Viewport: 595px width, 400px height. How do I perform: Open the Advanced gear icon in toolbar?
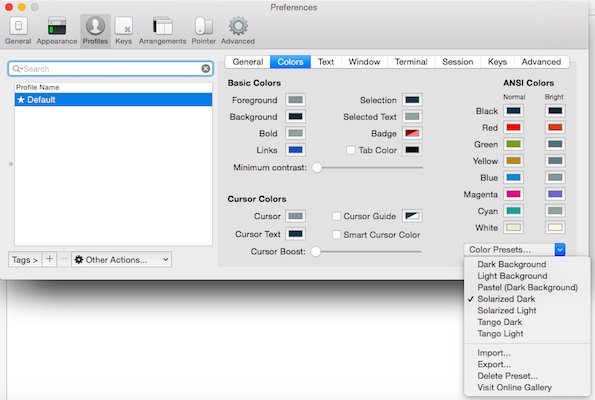click(238, 31)
